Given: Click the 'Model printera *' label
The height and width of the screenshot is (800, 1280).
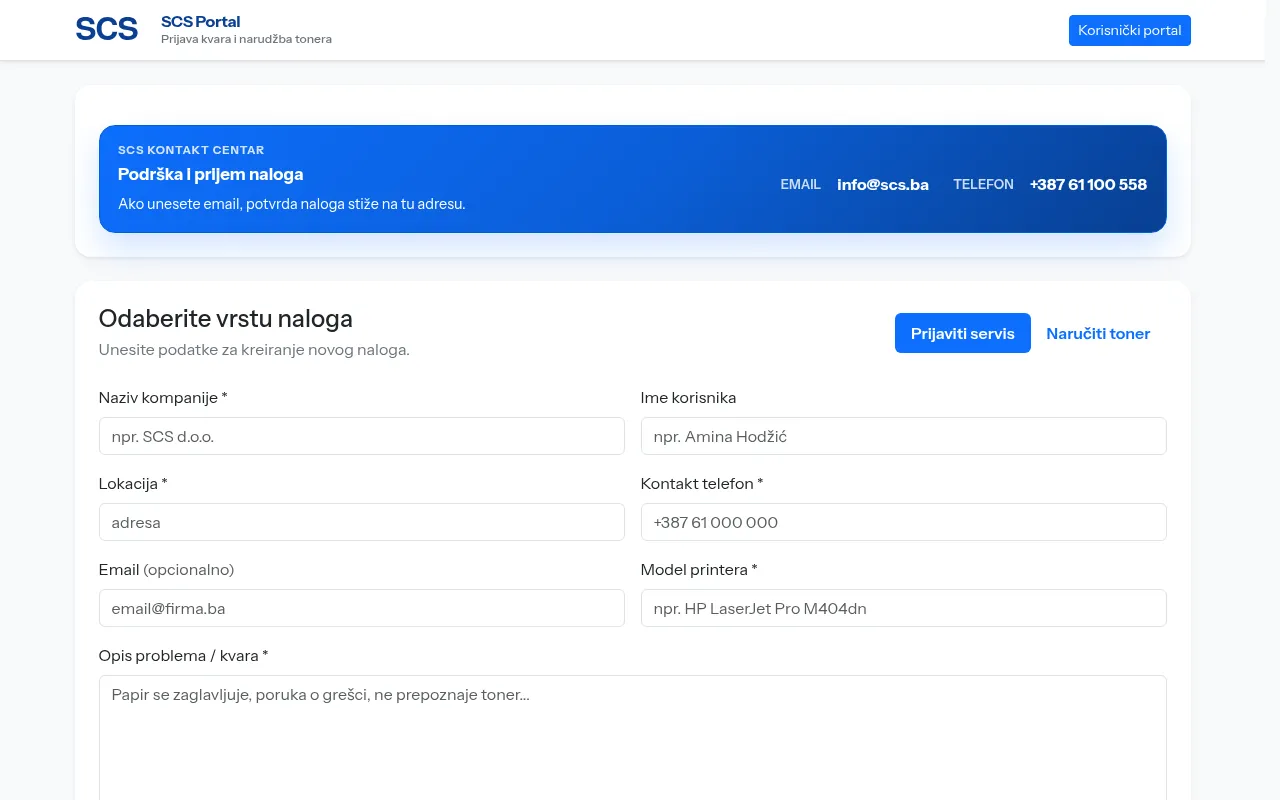Looking at the screenshot, I should (x=699, y=570).
